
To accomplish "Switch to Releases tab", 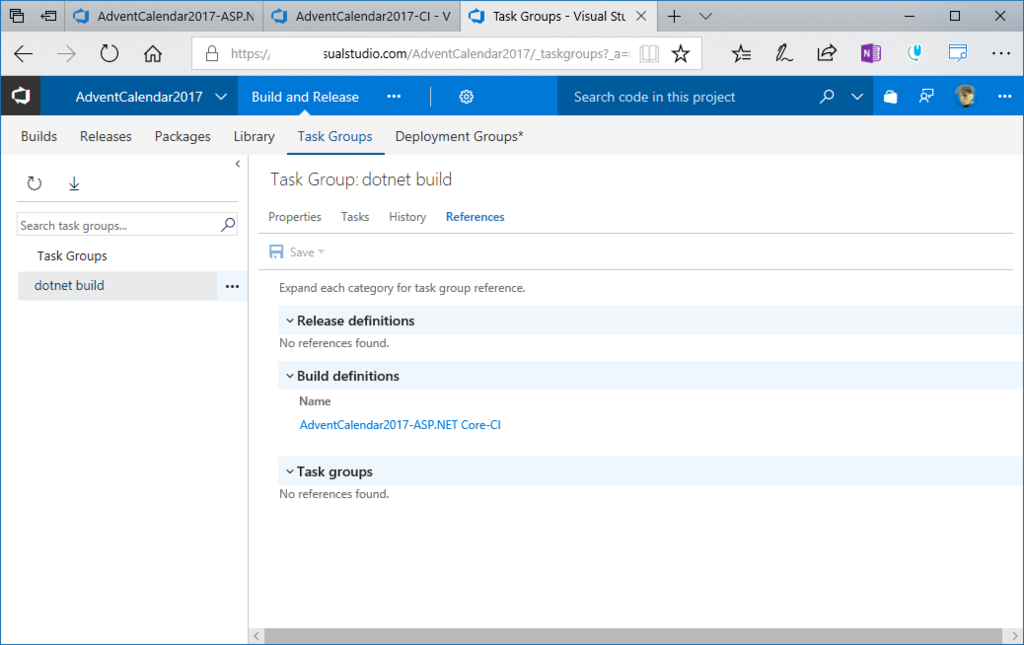I will pos(106,136).
